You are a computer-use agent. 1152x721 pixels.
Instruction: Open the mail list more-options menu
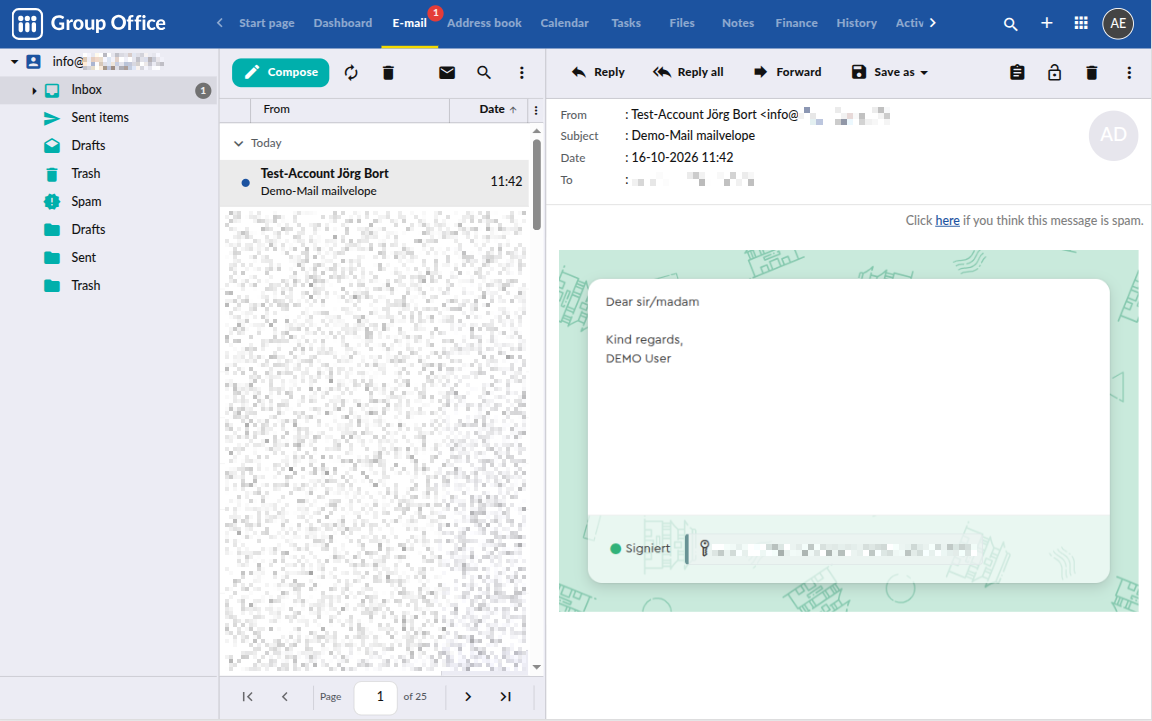(x=522, y=72)
